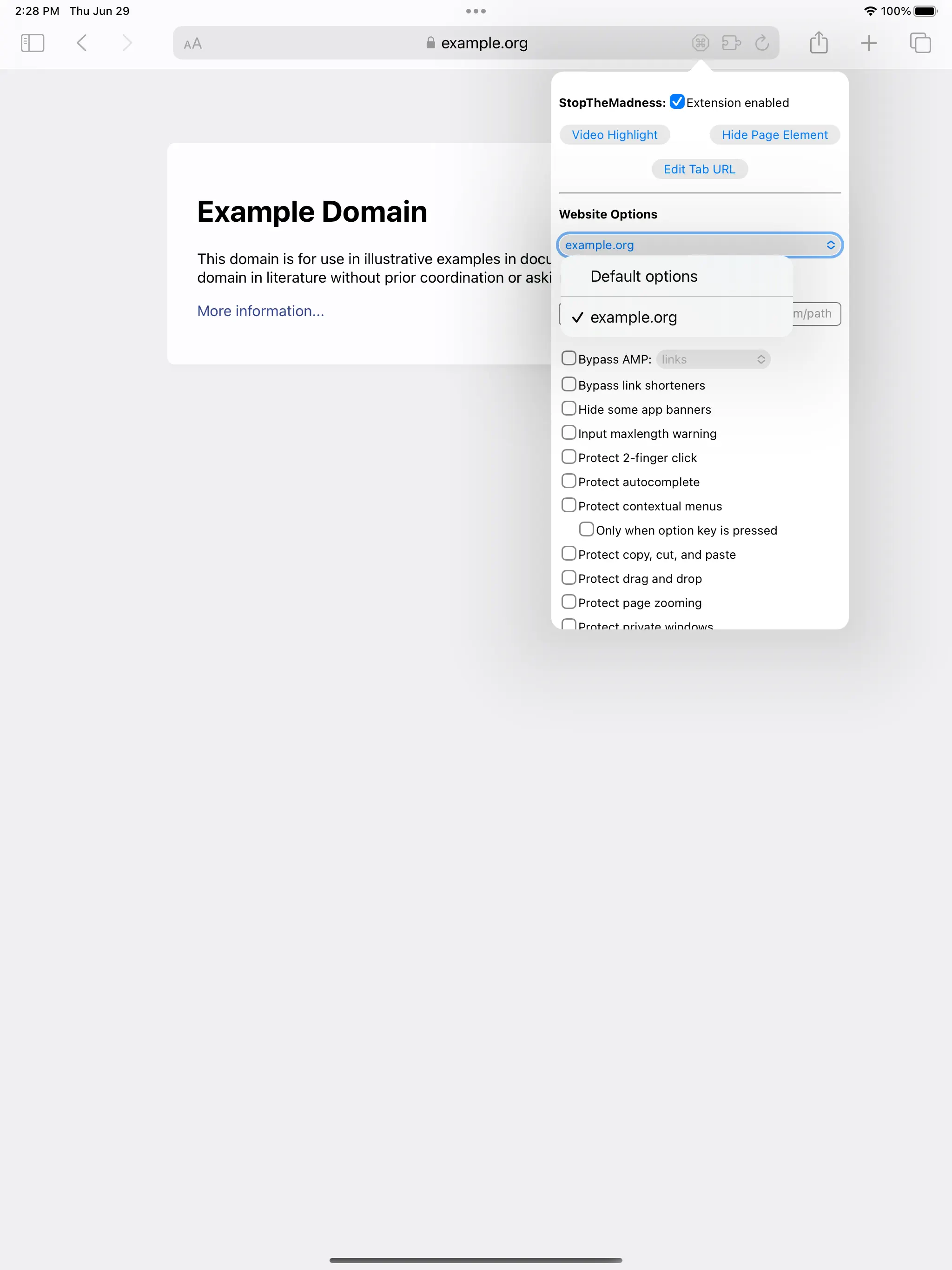Open the example.org website options dropdown
This screenshot has height=1270, width=952.
(699, 245)
